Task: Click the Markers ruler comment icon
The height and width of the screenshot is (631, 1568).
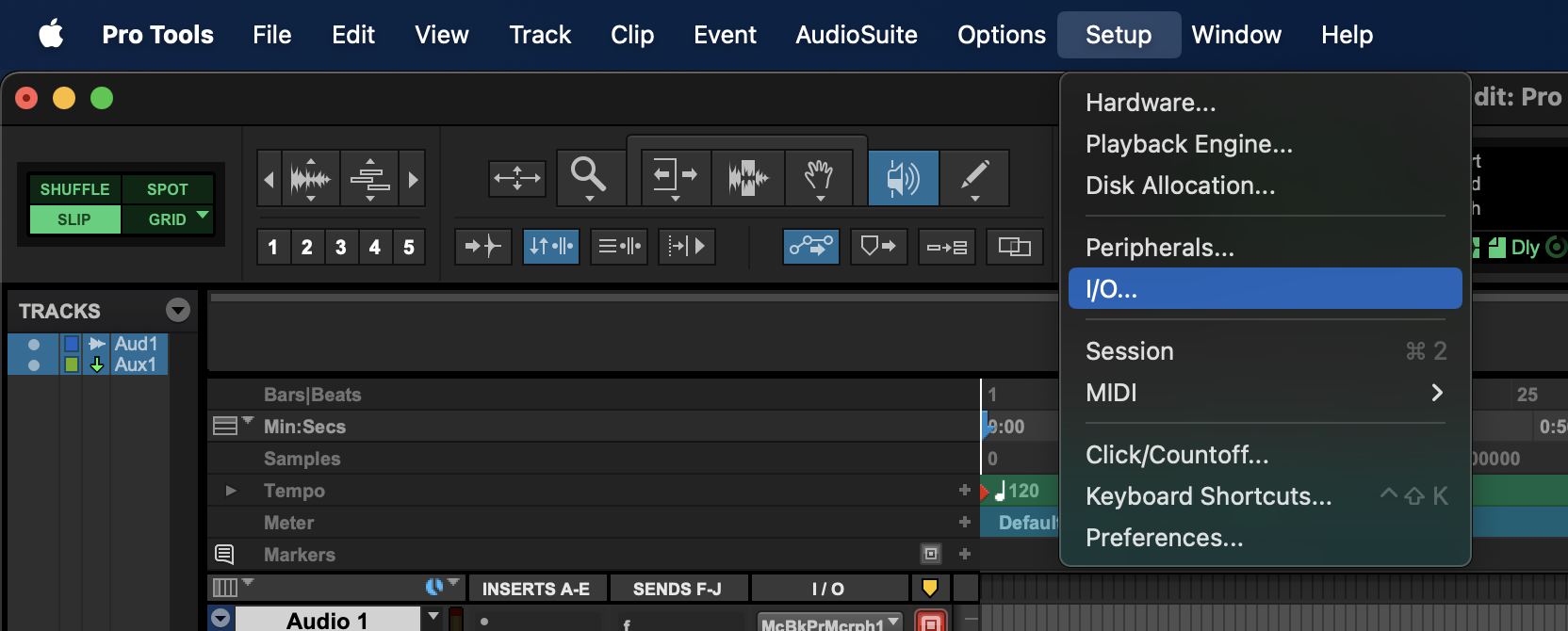Action: [x=224, y=554]
